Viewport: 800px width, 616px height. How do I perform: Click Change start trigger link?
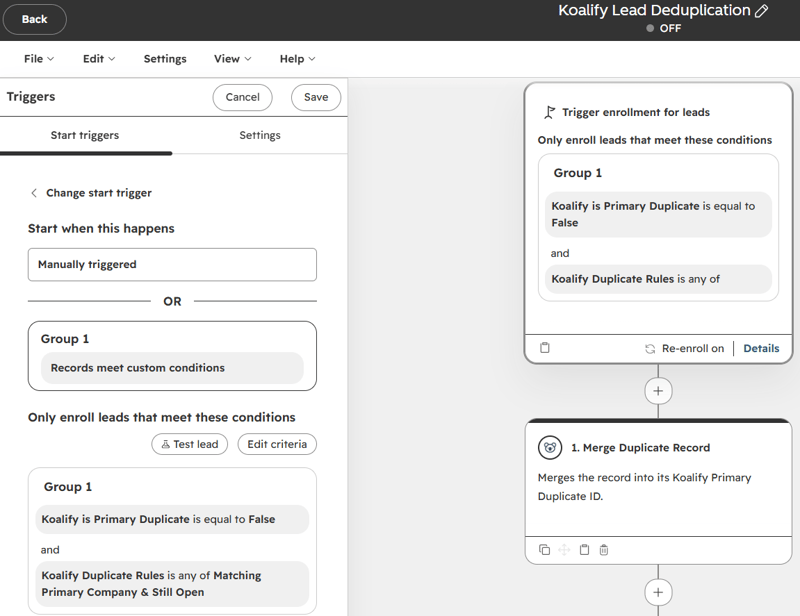point(99,193)
